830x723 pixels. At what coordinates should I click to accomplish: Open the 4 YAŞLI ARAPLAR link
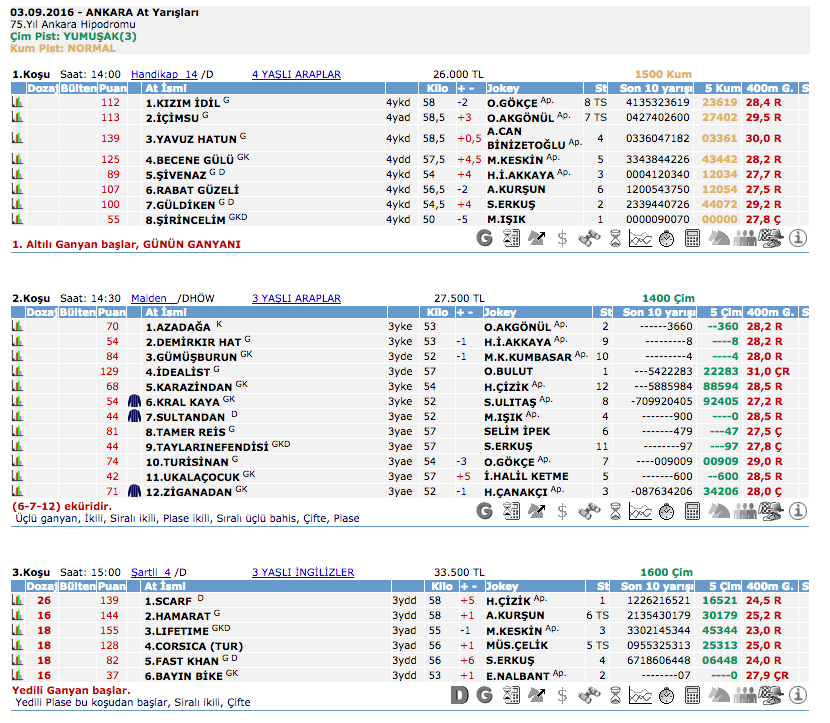(296, 74)
